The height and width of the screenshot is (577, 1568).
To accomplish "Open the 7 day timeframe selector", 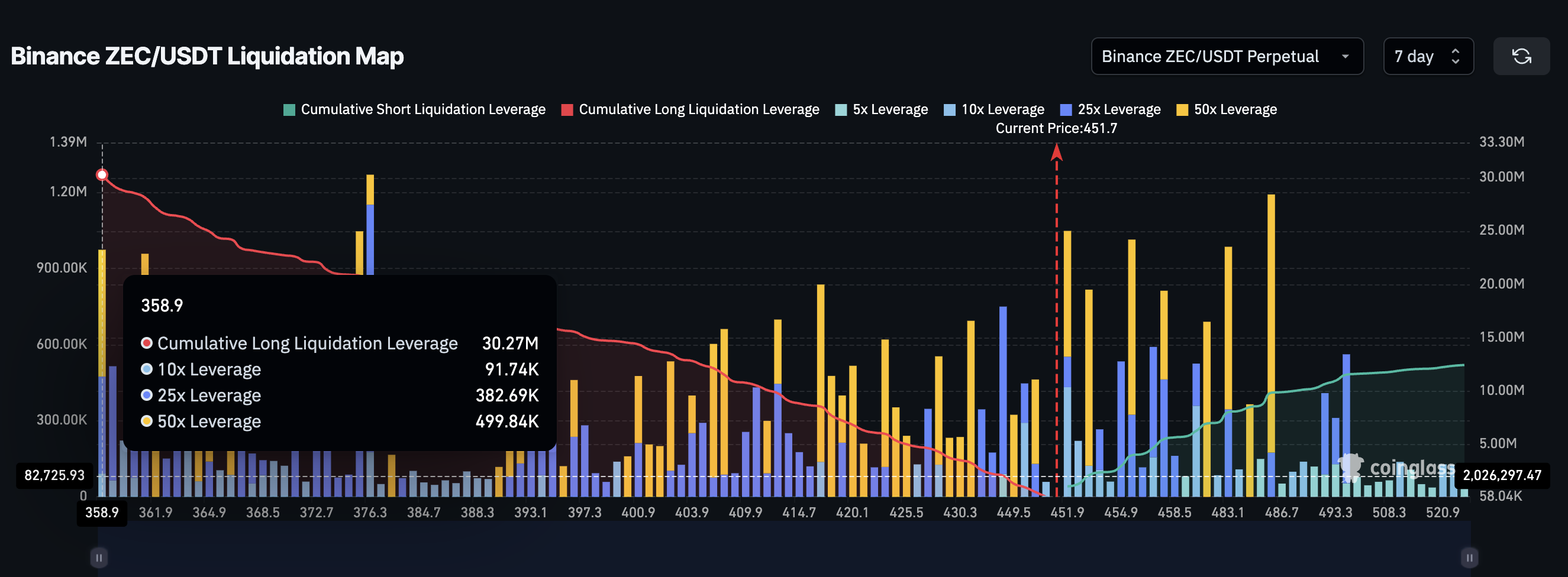I will (x=1428, y=56).
